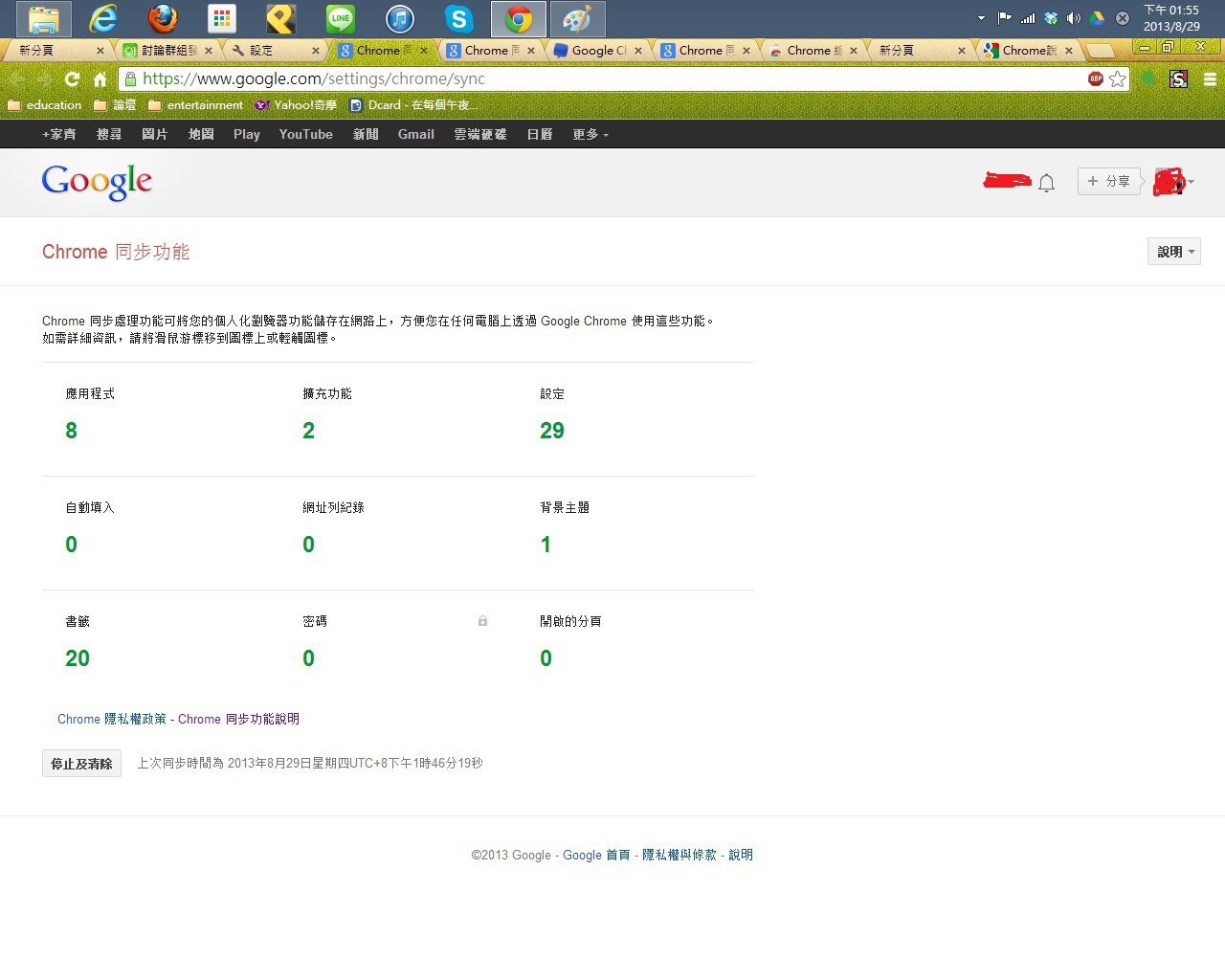This screenshot has height=980, width=1225.
Task: Open the yellow K app on taskbar
Action: click(280, 18)
